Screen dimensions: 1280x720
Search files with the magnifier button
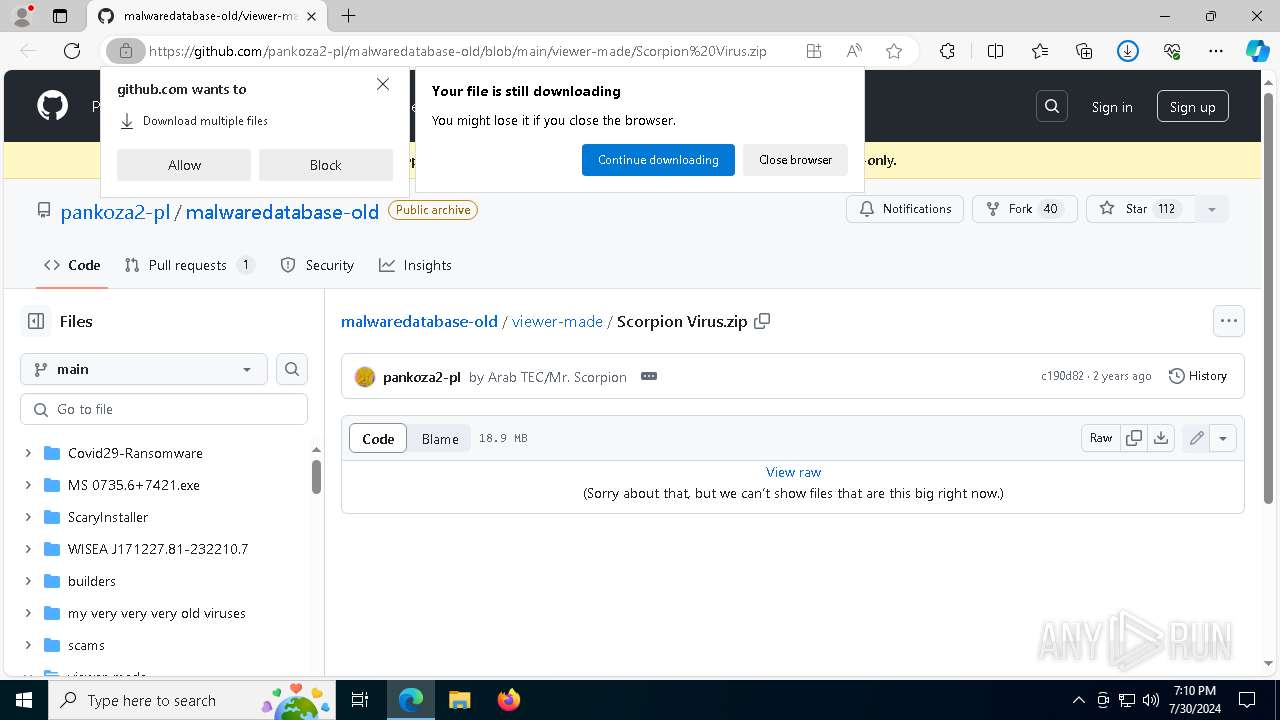tap(292, 369)
